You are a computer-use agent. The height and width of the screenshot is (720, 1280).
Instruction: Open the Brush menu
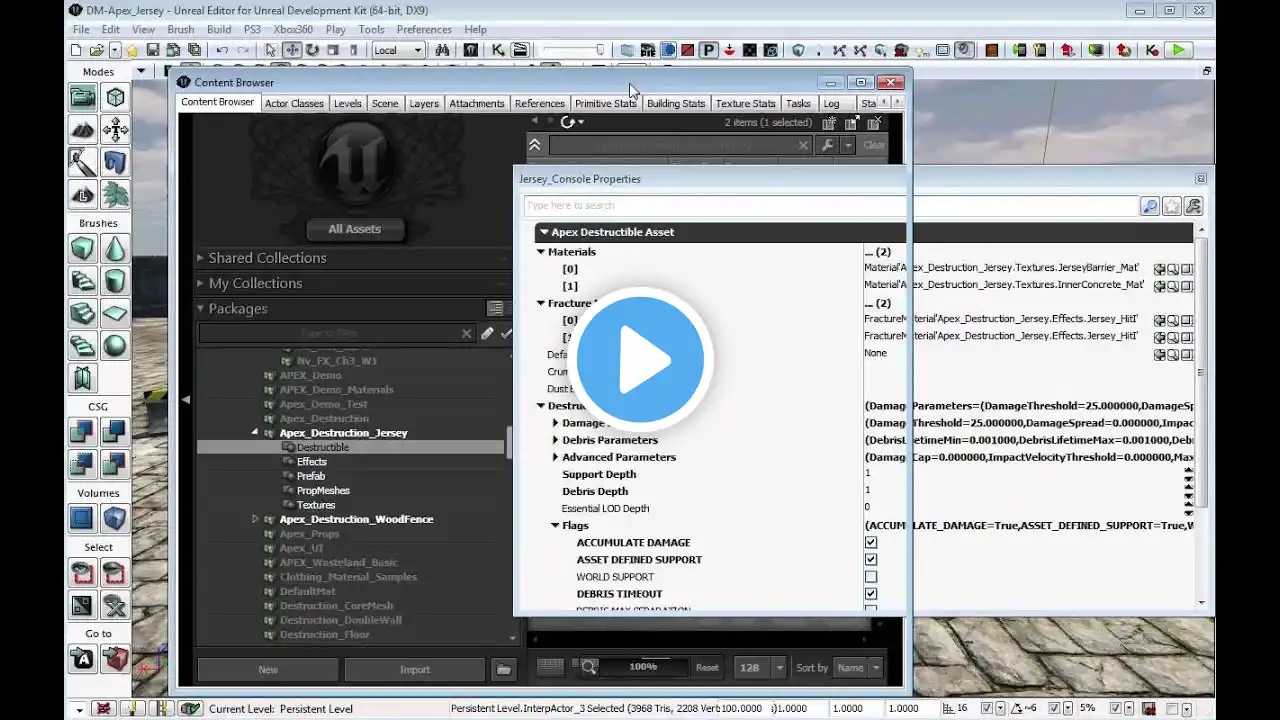pyautogui.click(x=180, y=30)
